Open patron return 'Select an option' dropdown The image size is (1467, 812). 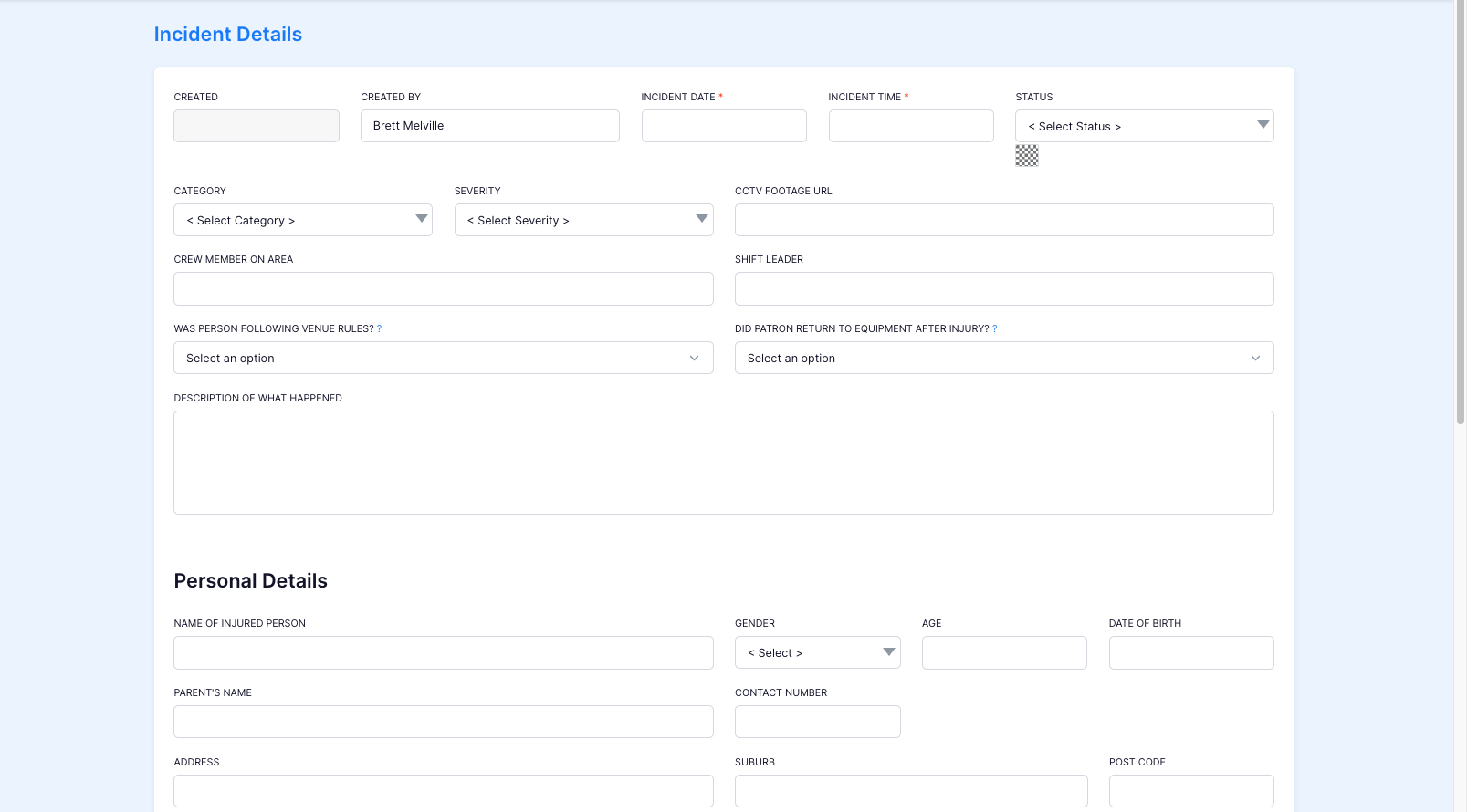point(1004,358)
